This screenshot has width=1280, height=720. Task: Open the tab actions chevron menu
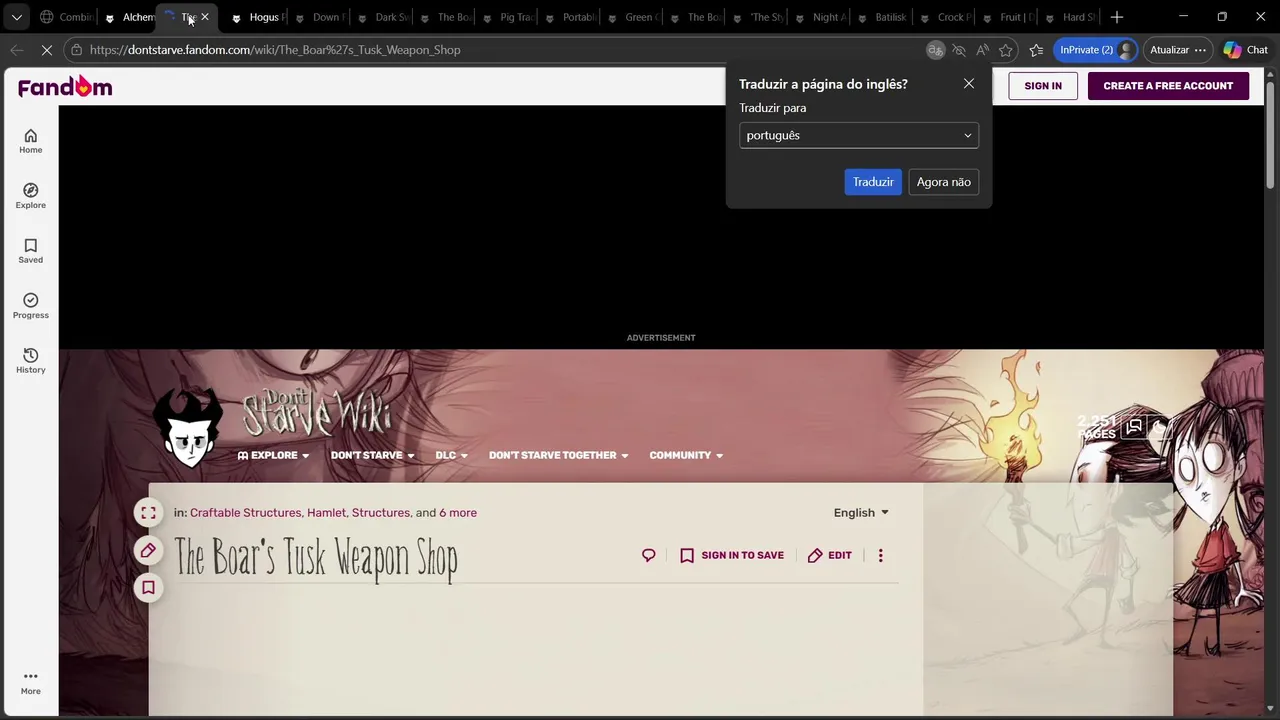(17, 17)
